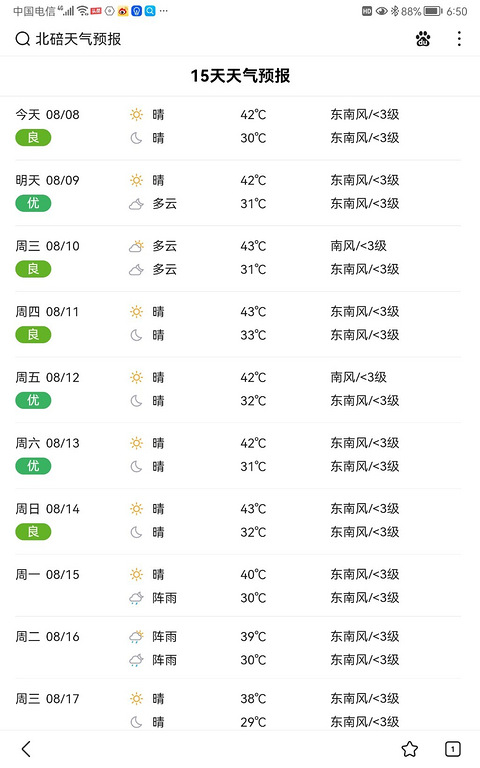Select the 良 air quality badge for 今天
The height and width of the screenshot is (768, 480).
point(33,138)
